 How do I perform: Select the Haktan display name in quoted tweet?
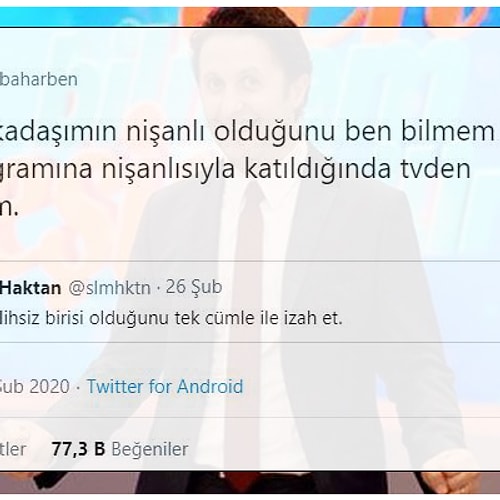pyautogui.click(x=30, y=288)
